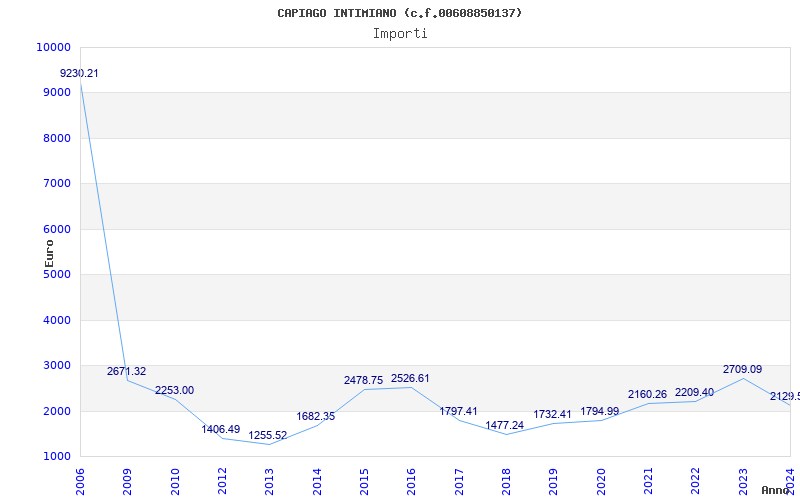The width and height of the screenshot is (800, 500).
Task: Click the 2018 year tick label
Action: click(506, 481)
